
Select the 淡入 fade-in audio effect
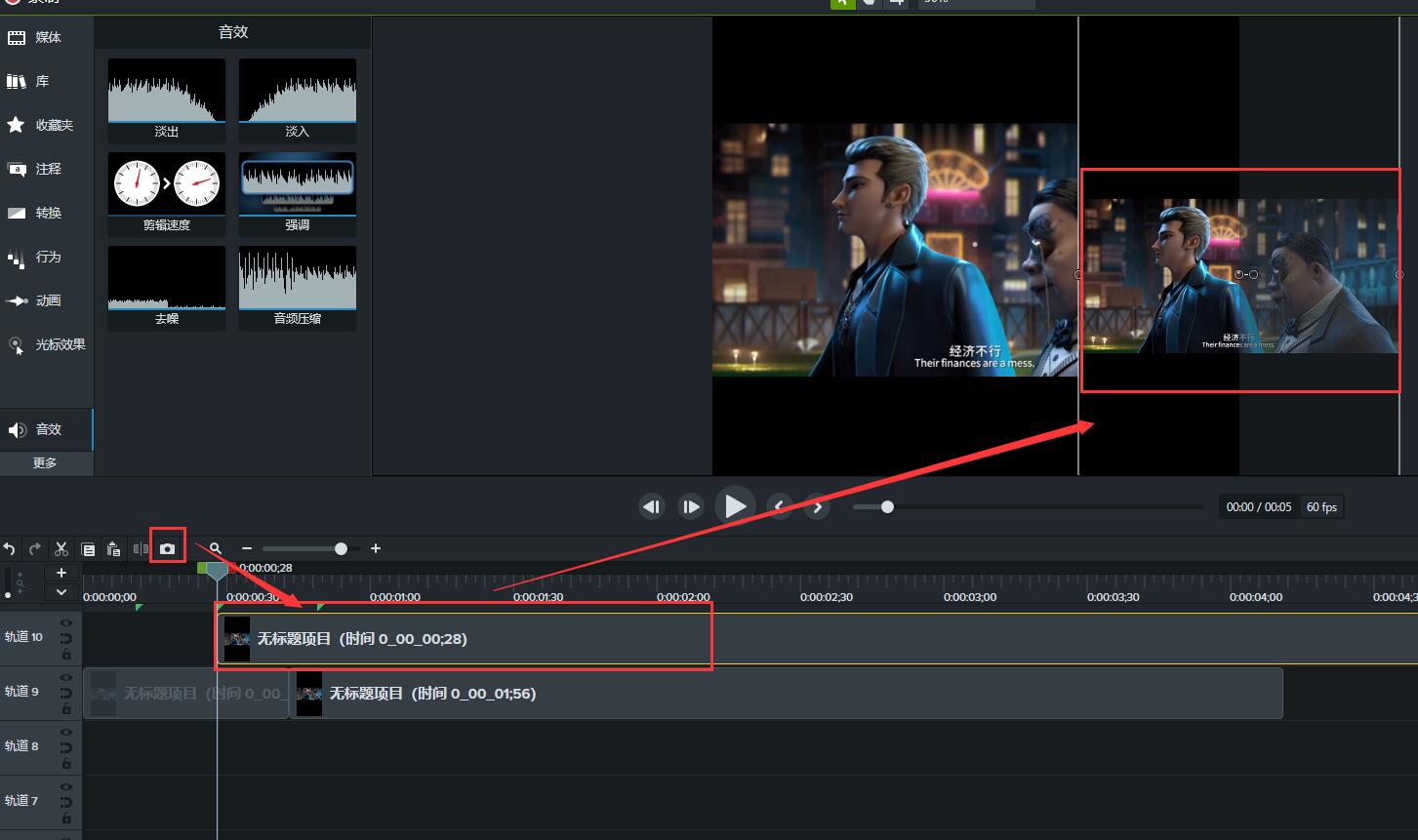298,100
